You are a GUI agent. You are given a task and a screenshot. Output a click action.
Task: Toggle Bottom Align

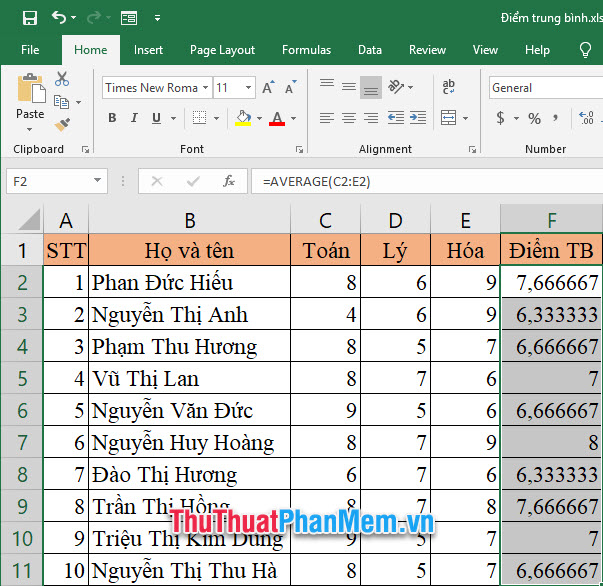[x=371, y=88]
